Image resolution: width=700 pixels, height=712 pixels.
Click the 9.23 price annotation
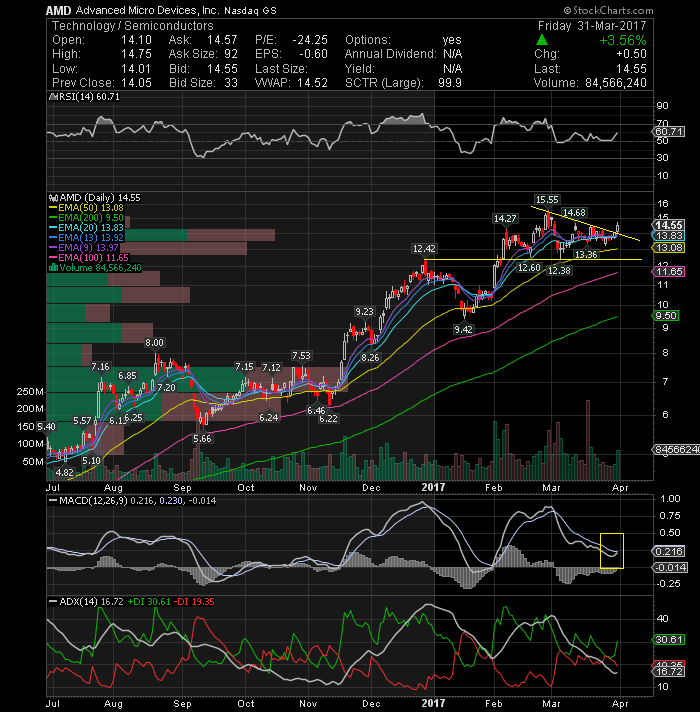[365, 312]
